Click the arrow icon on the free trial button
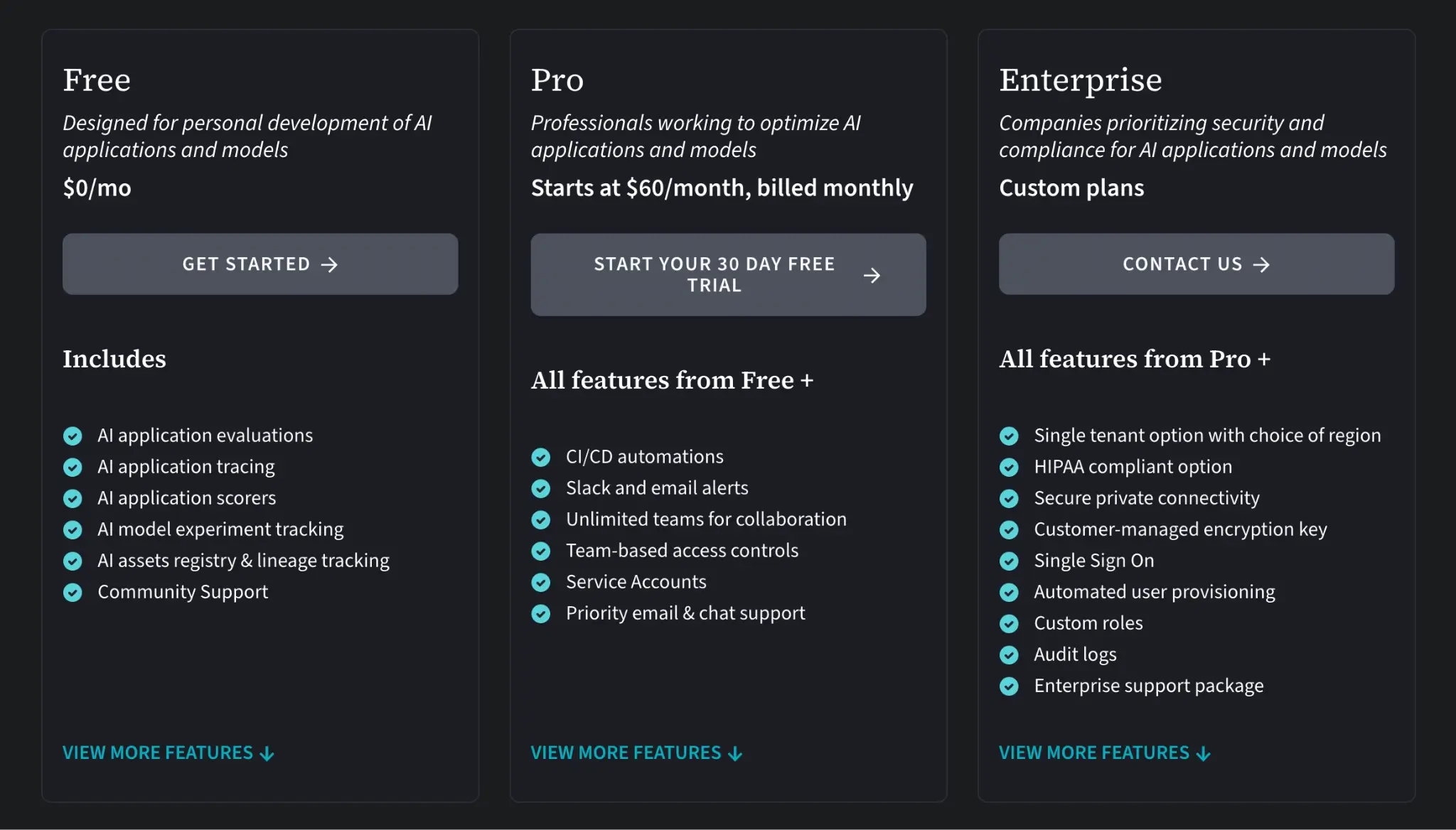The width and height of the screenshot is (1456, 830). coord(872,275)
